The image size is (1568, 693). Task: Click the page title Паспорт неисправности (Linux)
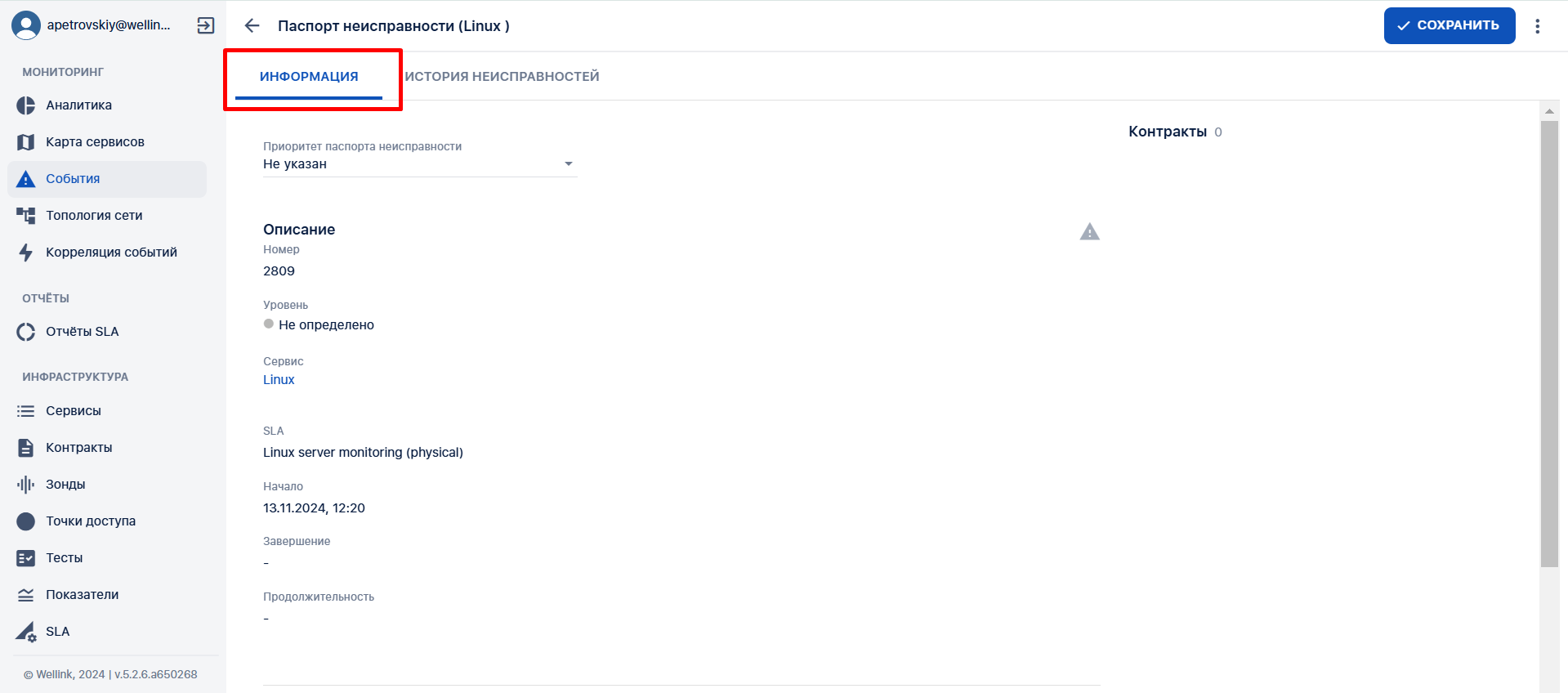tap(394, 26)
